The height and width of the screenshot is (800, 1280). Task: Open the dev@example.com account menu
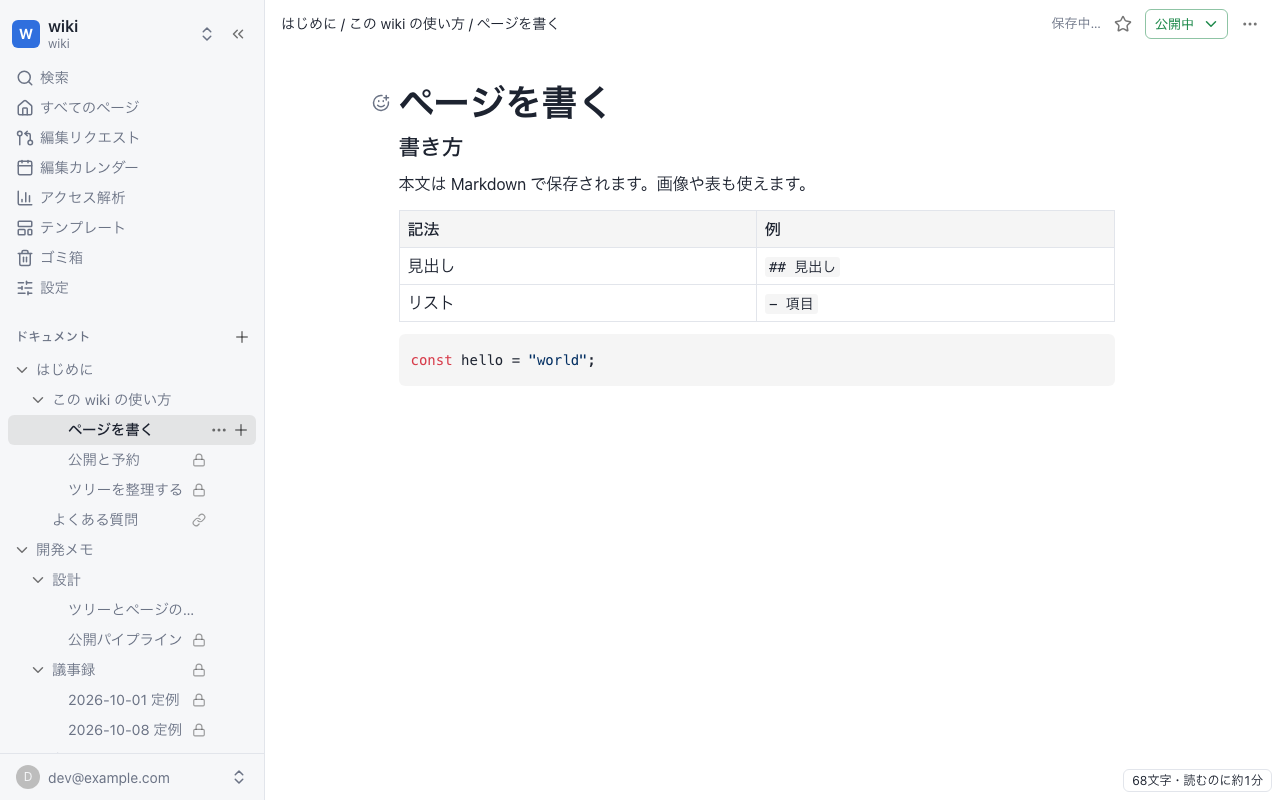(132, 777)
